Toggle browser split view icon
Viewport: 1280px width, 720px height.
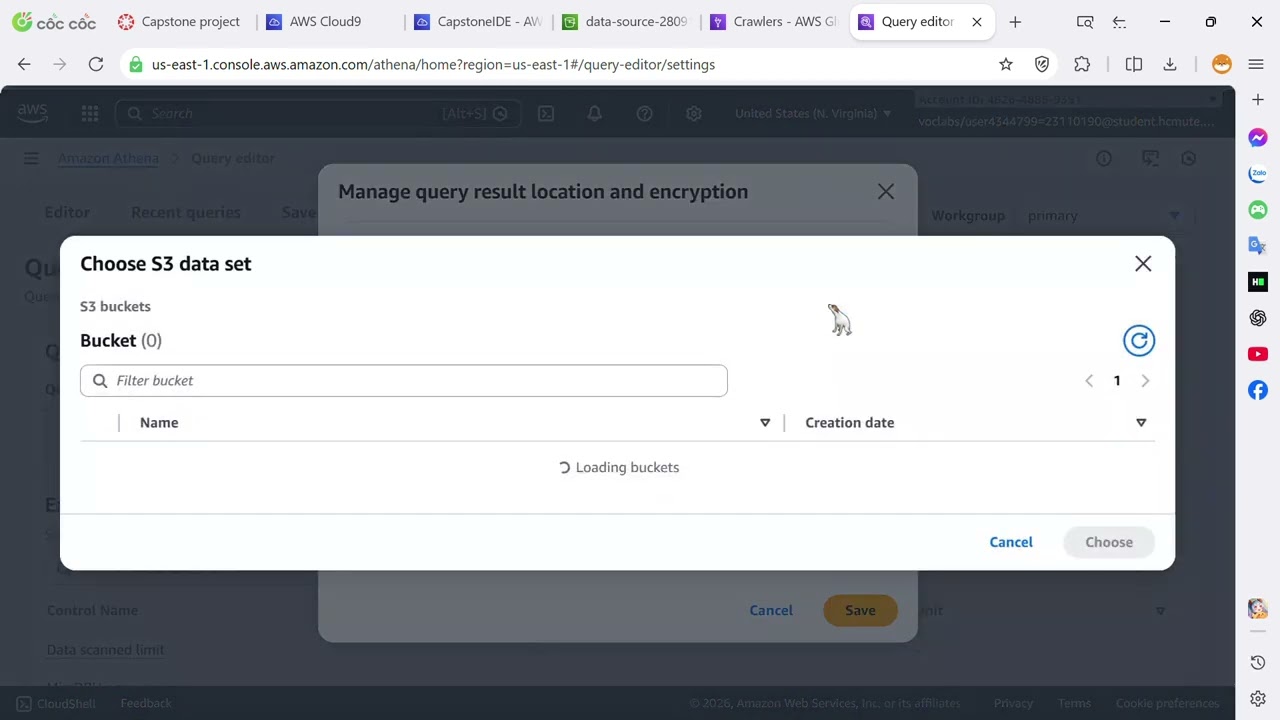pos(1134,64)
